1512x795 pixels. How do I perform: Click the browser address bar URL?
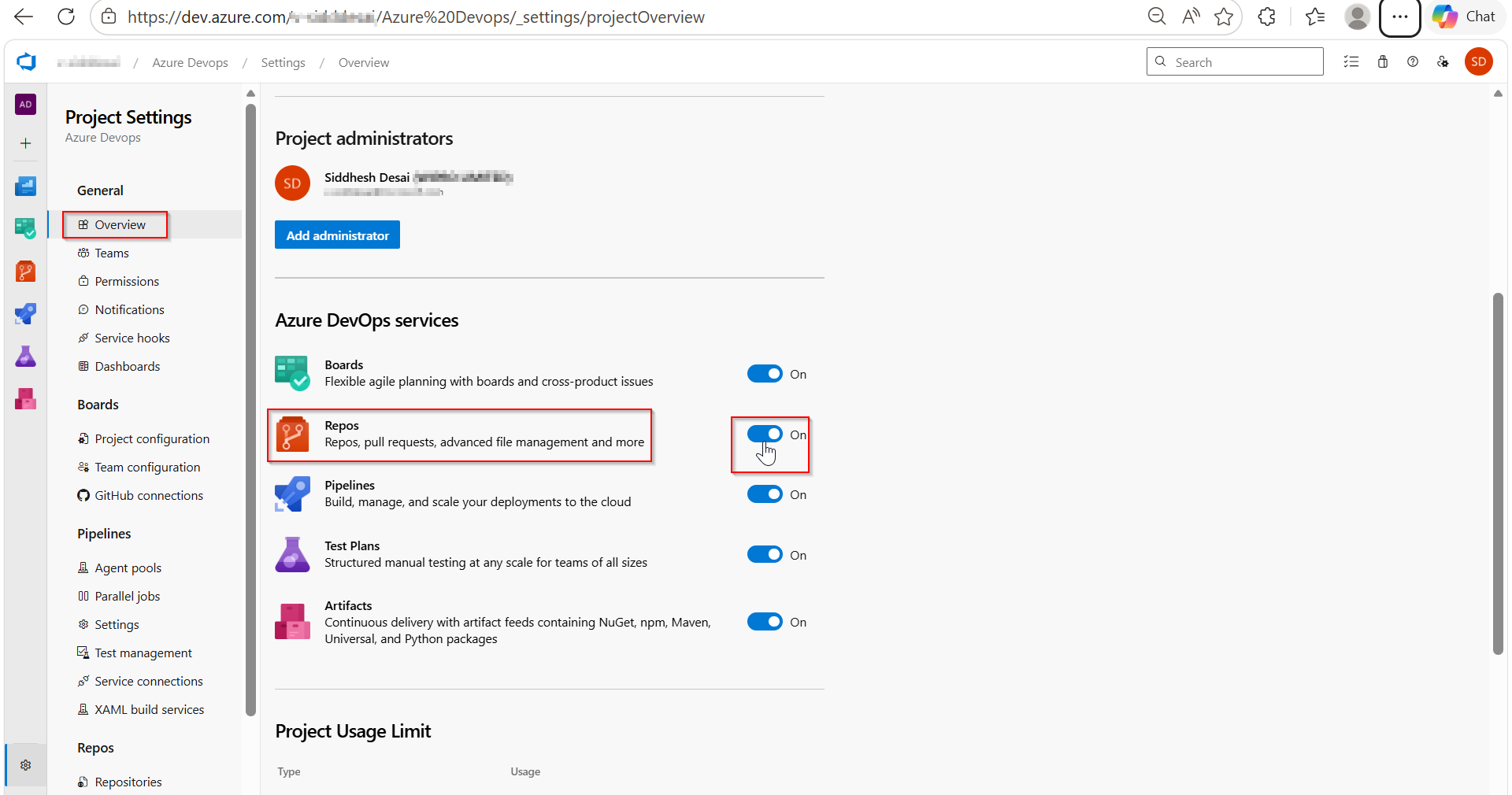coord(416,17)
